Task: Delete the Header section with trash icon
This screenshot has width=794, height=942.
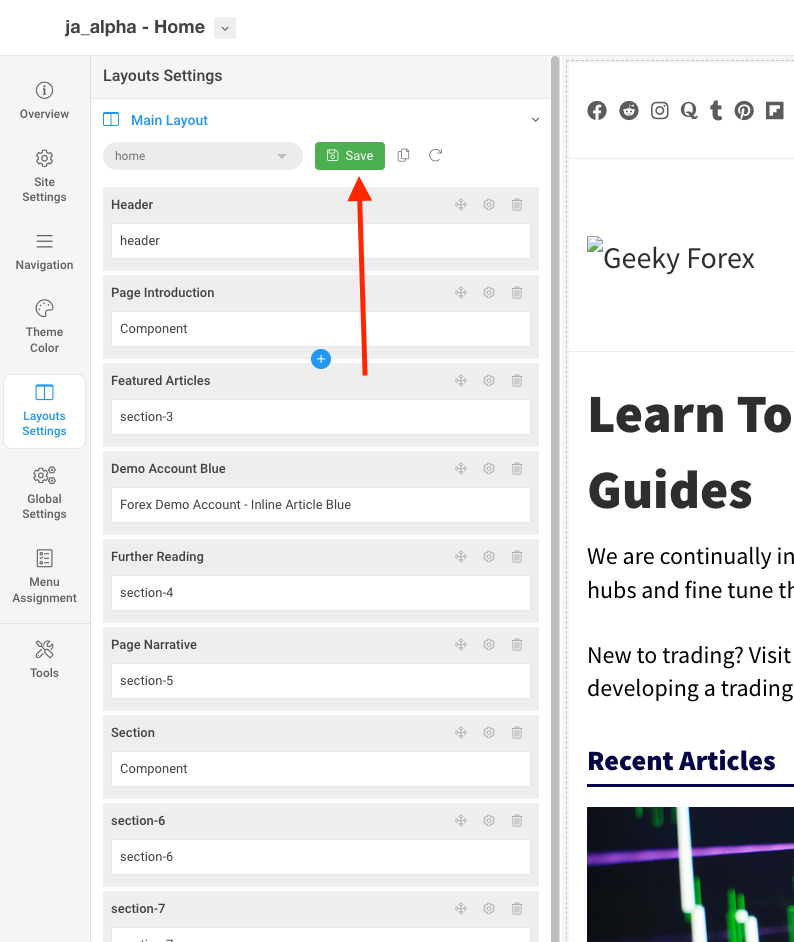Action: (517, 205)
